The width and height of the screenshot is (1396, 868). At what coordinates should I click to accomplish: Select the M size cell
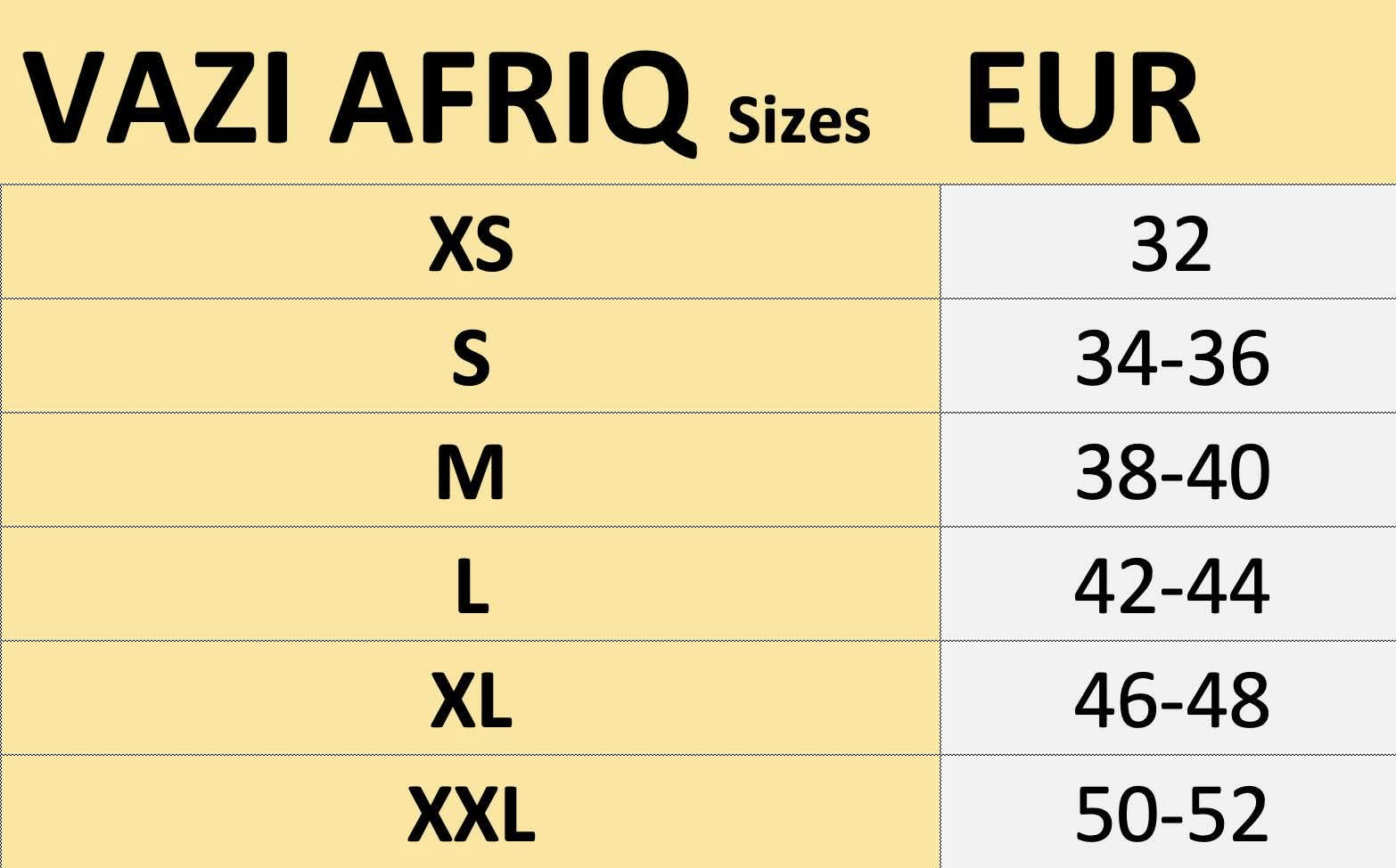(x=471, y=471)
